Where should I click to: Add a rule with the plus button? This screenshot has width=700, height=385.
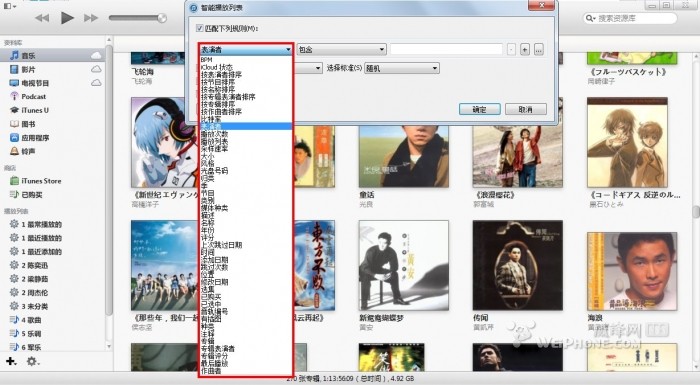point(525,50)
